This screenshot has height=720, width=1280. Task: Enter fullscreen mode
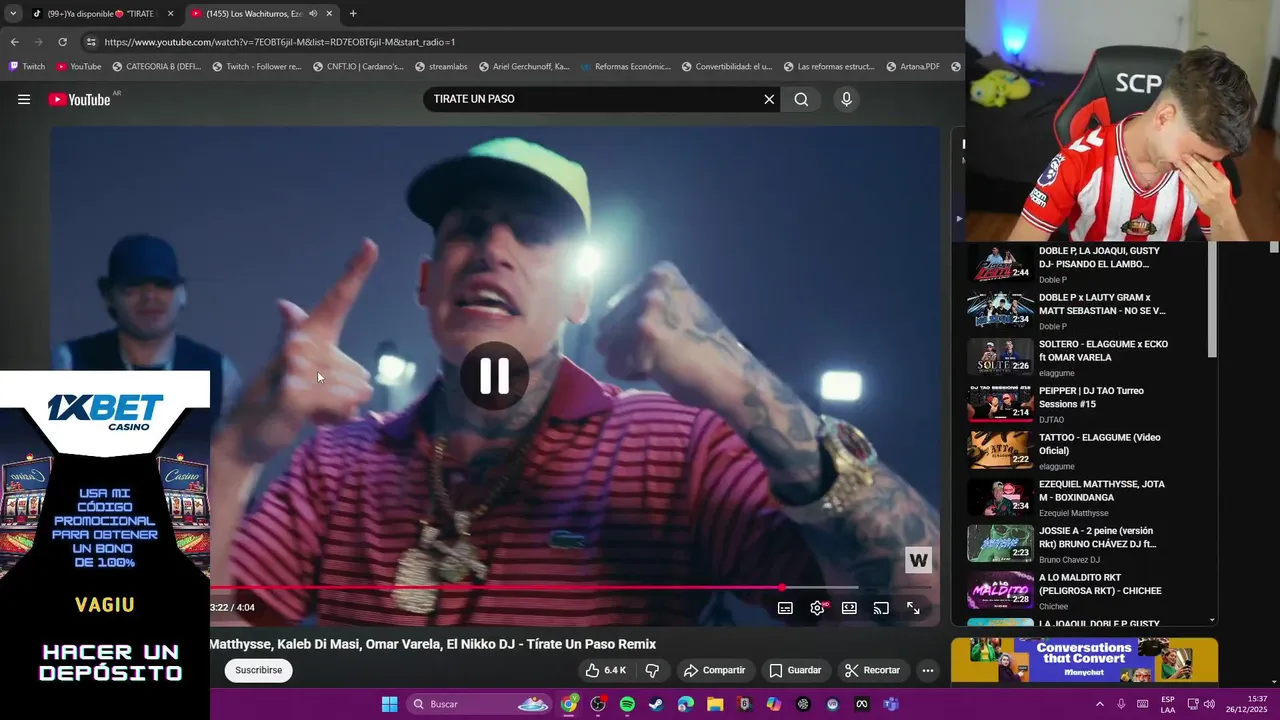[x=913, y=608]
